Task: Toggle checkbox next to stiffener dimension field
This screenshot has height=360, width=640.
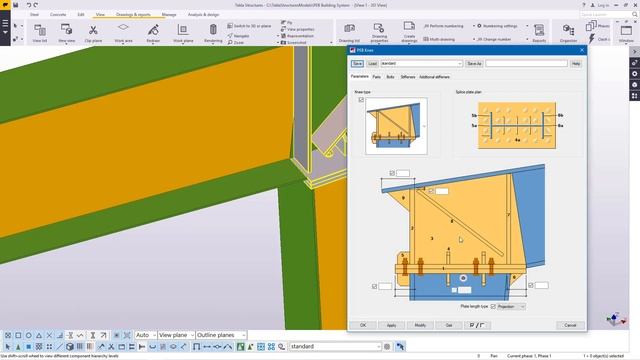Action: [431, 191]
